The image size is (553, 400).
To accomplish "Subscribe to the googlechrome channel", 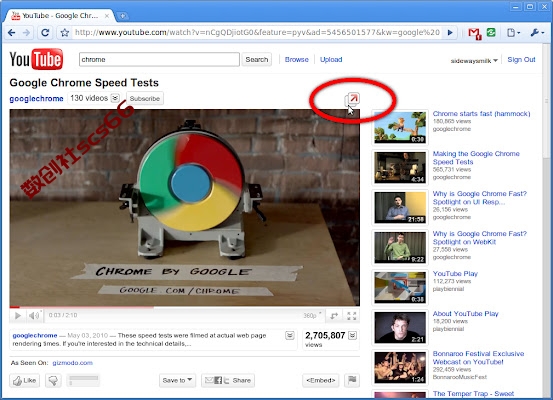I will pos(145,98).
